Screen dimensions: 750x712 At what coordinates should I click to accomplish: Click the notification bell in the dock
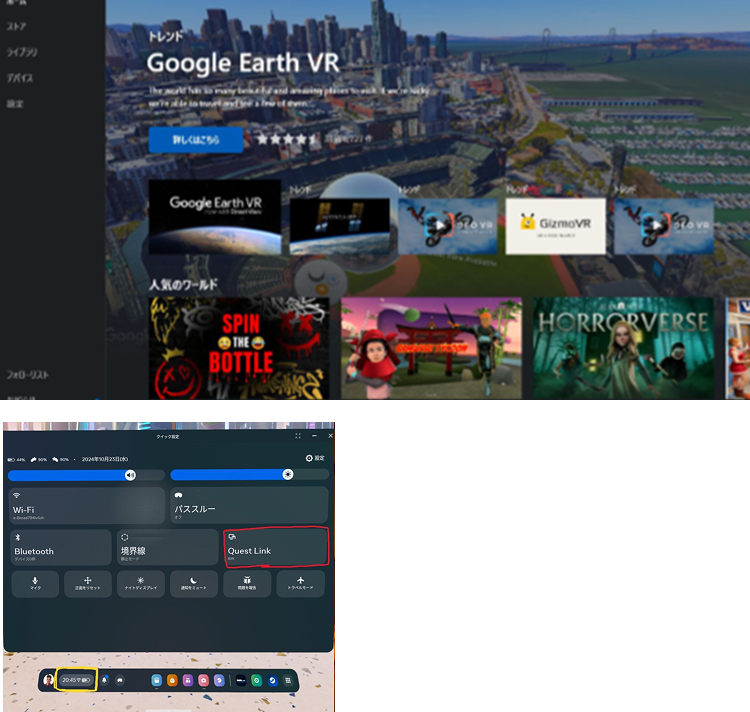(x=104, y=680)
